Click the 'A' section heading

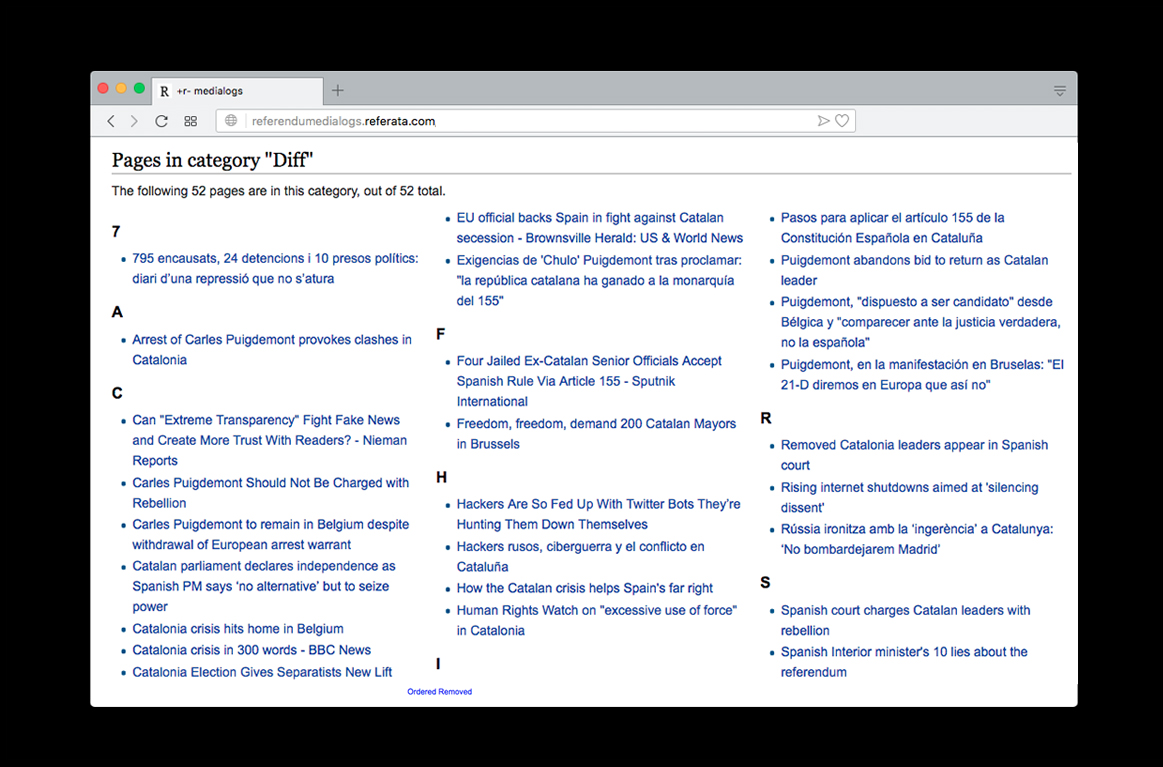117,312
